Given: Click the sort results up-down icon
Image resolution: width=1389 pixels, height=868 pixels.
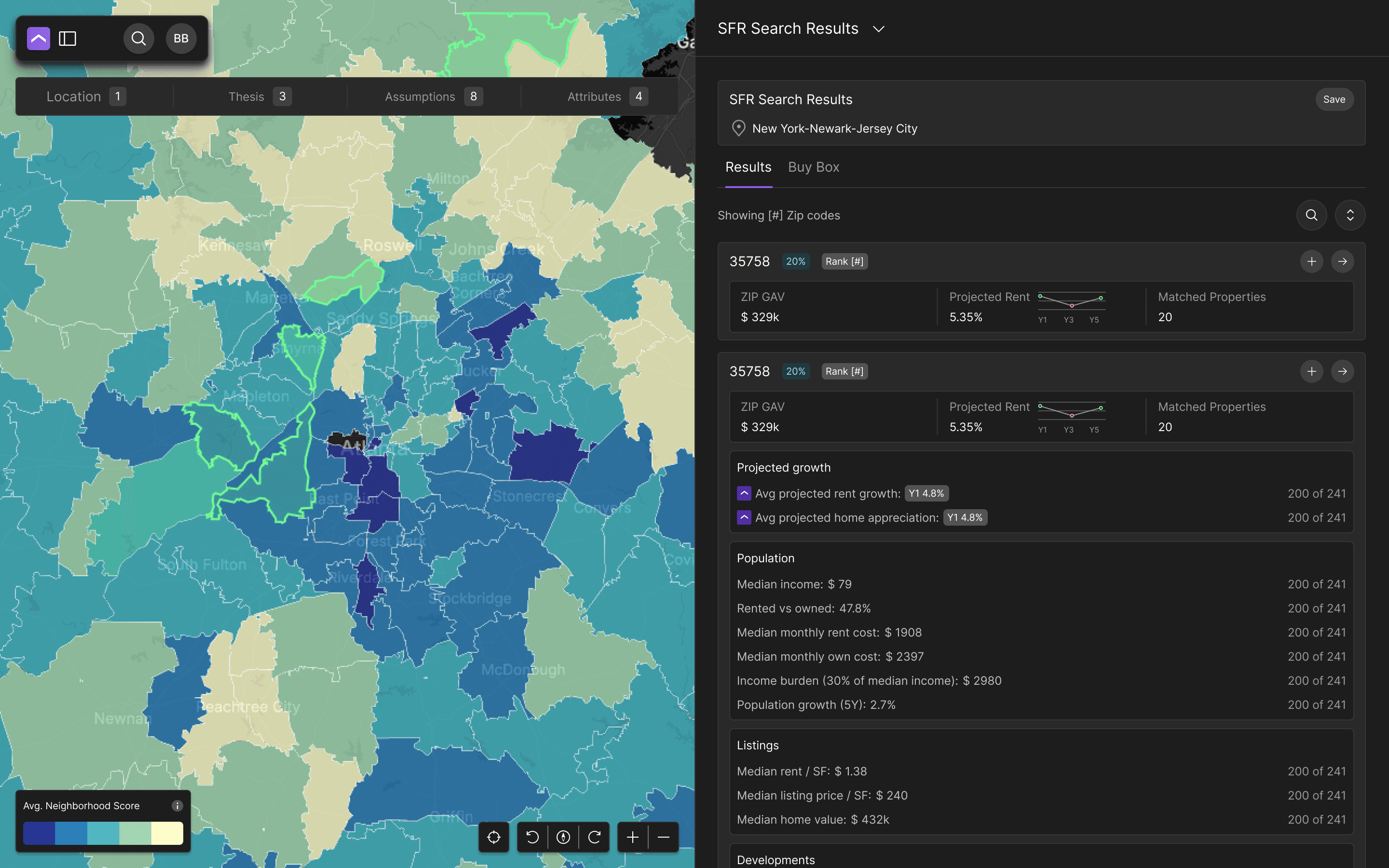Looking at the screenshot, I should click(x=1350, y=215).
